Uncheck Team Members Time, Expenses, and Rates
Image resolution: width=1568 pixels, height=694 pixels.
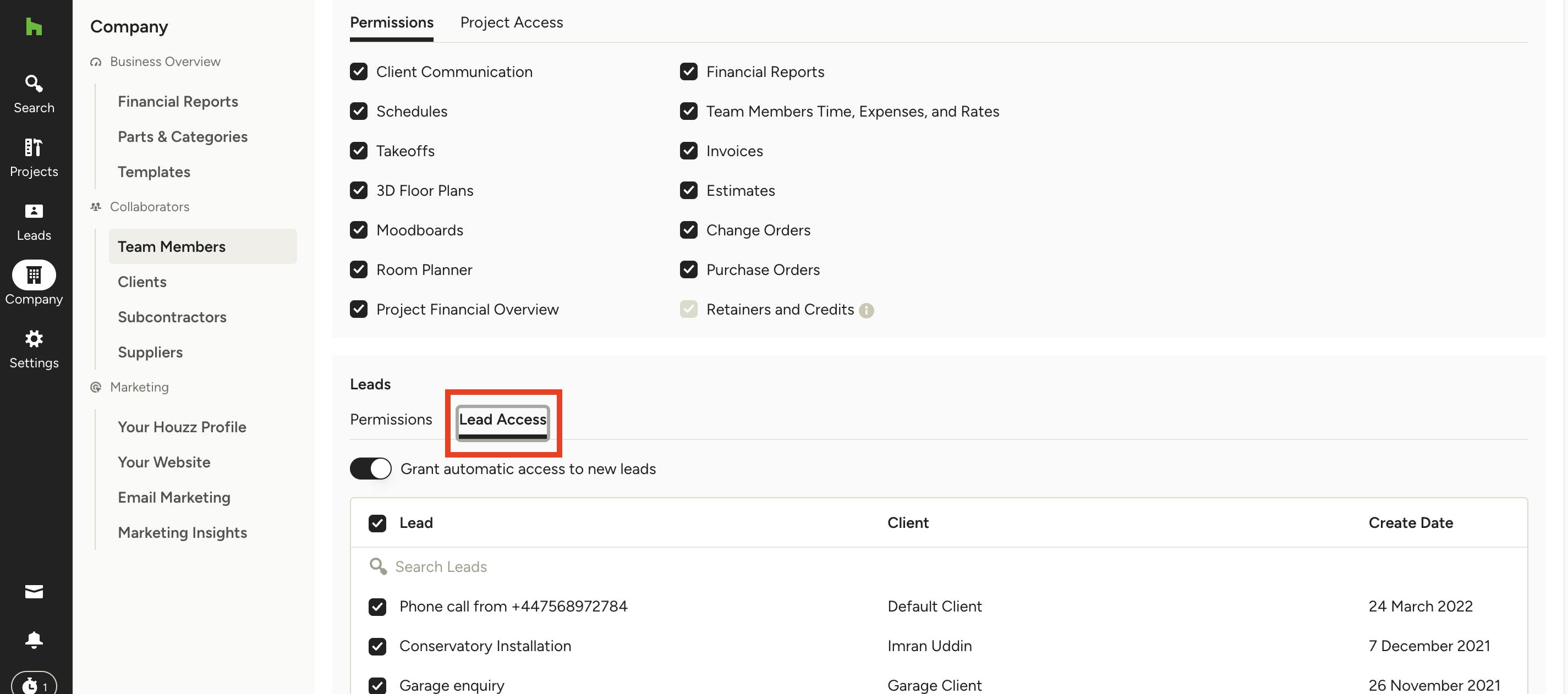[x=688, y=111]
